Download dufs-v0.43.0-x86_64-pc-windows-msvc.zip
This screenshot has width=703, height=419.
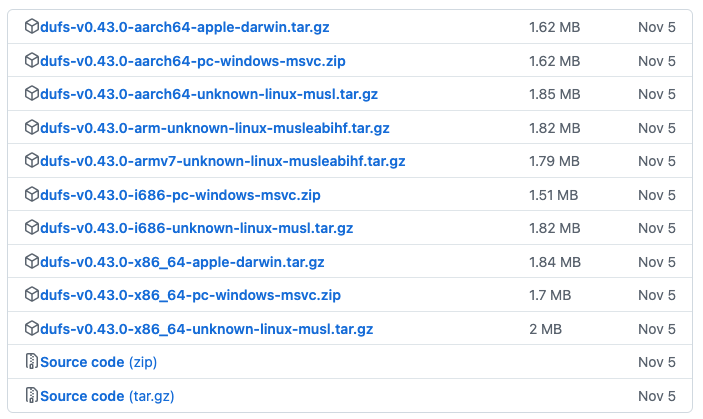[x=190, y=295]
